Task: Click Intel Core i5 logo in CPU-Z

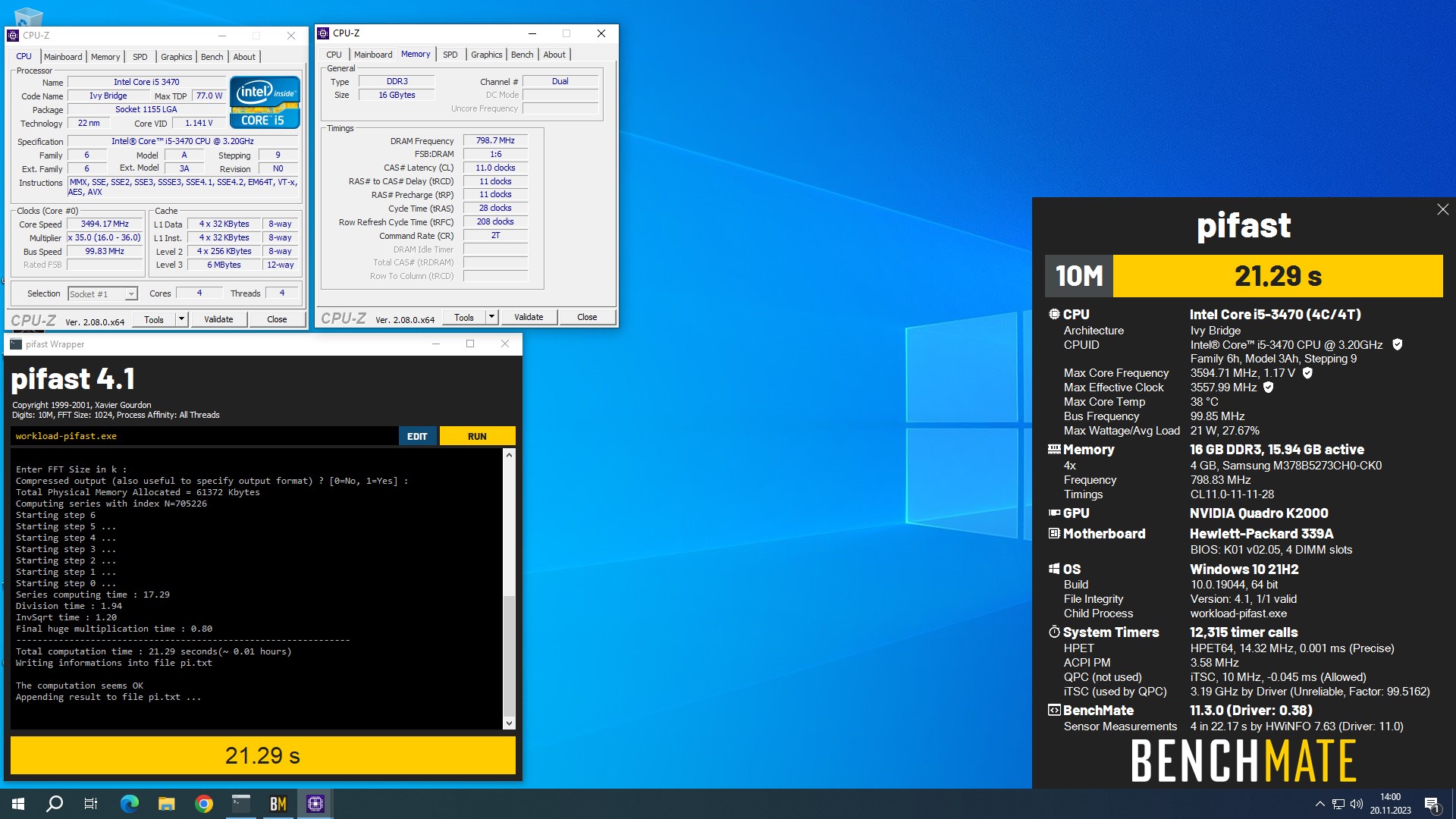Action: [x=265, y=102]
